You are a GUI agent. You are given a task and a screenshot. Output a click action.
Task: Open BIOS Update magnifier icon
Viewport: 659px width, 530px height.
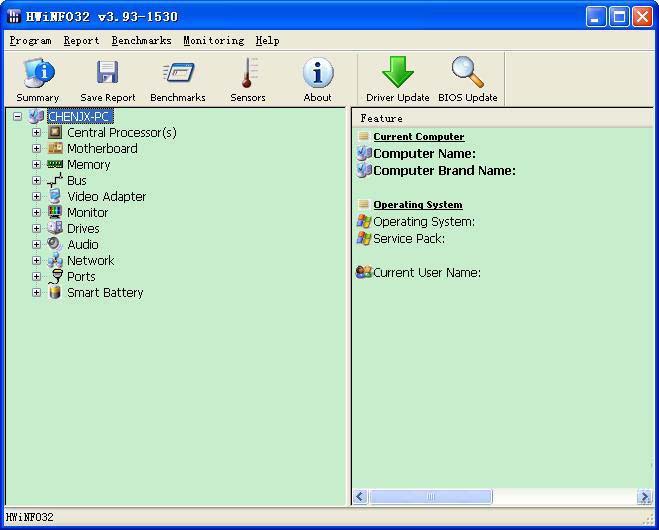click(x=467, y=79)
